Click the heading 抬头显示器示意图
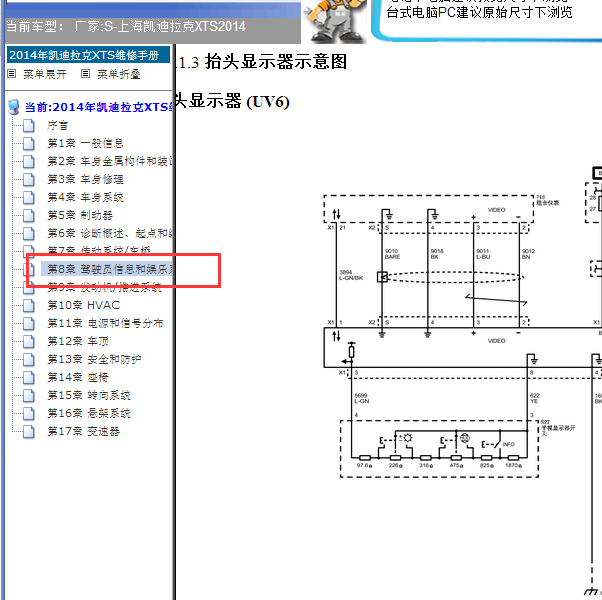This screenshot has width=602, height=600. 276,62
